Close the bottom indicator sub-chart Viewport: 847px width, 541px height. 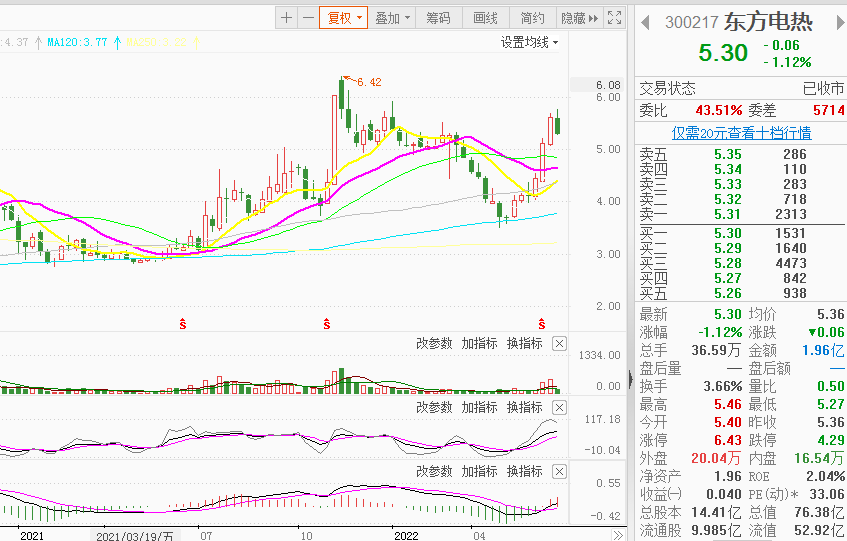(x=560, y=471)
